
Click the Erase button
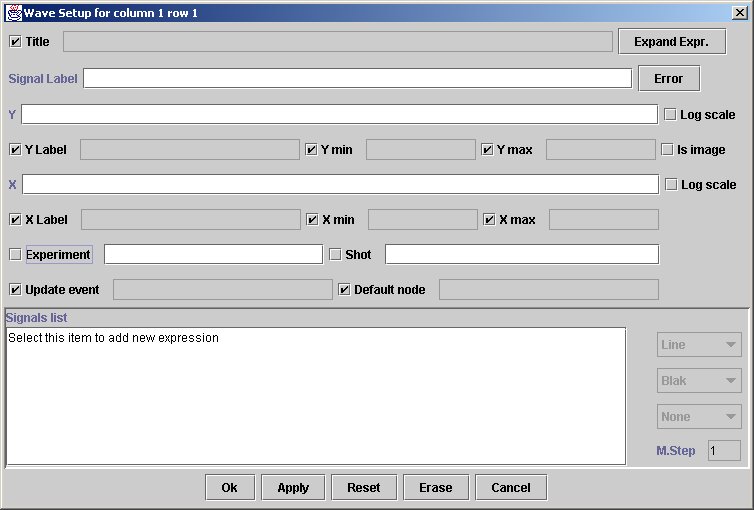coord(436,487)
